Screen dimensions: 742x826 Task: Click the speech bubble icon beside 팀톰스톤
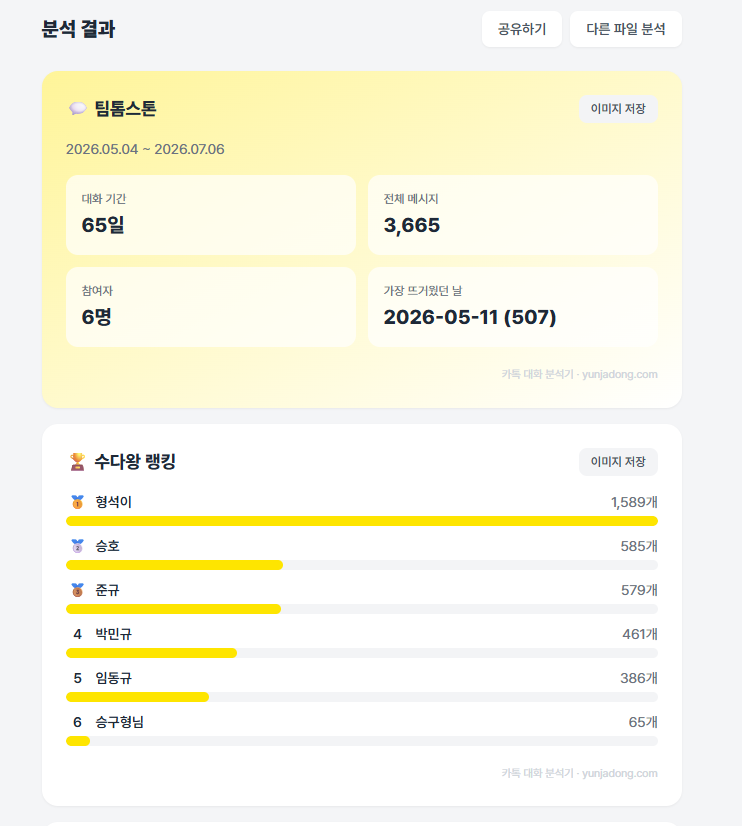(x=77, y=109)
